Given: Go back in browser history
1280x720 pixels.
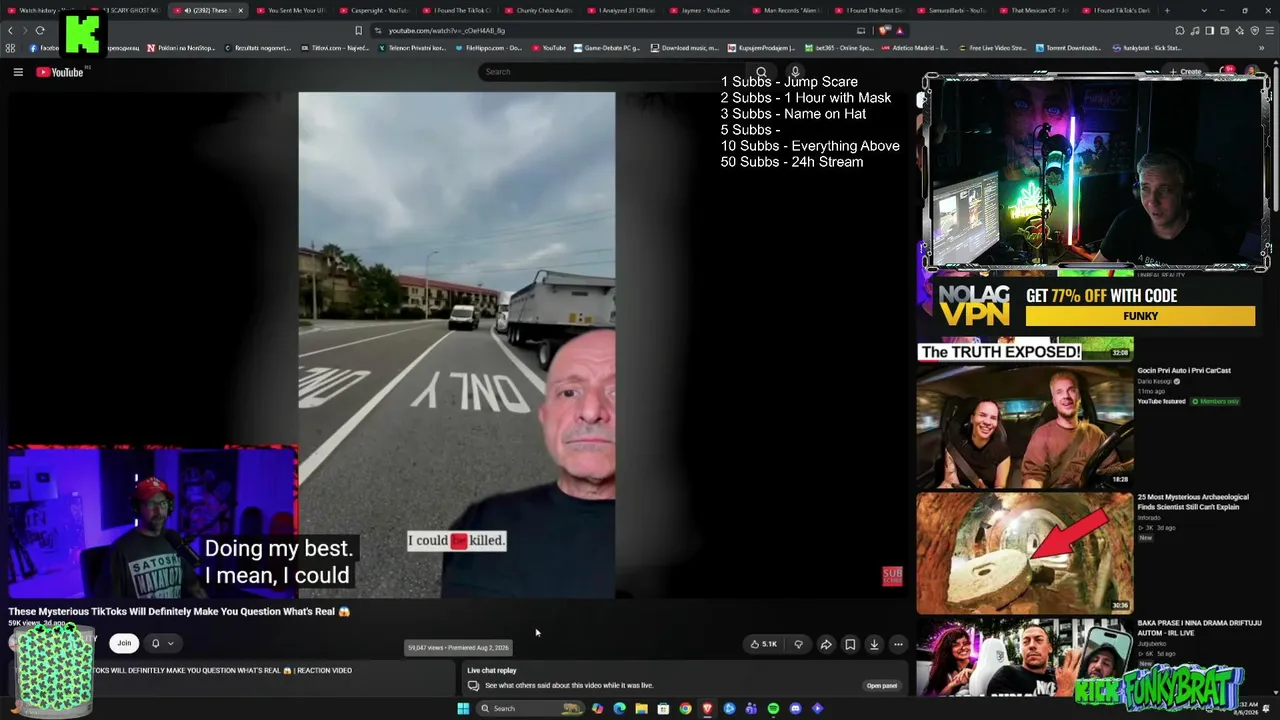Looking at the screenshot, I should tap(10, 30).
